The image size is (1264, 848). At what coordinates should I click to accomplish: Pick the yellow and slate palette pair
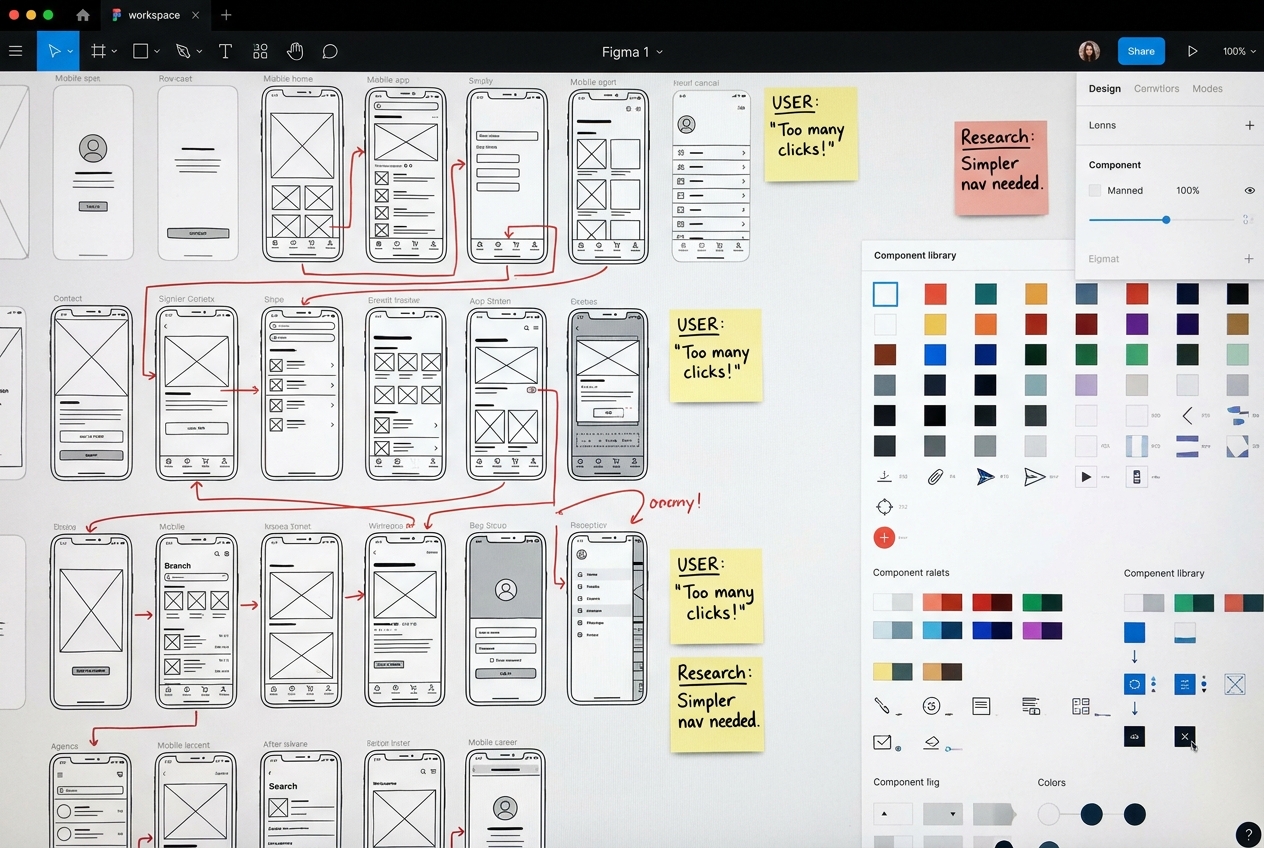click(x=892, y=672)
